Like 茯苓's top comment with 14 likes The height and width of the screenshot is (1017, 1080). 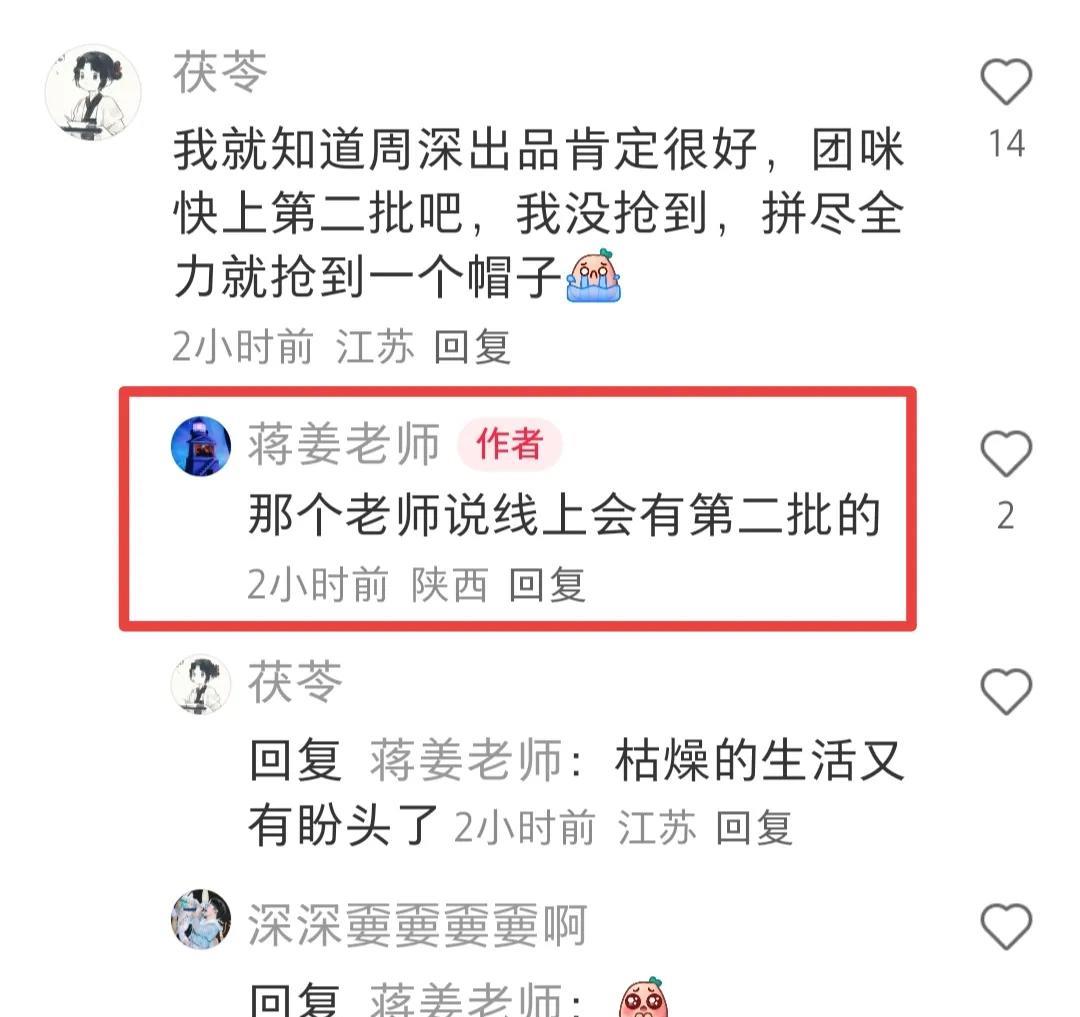point(1006,82)
